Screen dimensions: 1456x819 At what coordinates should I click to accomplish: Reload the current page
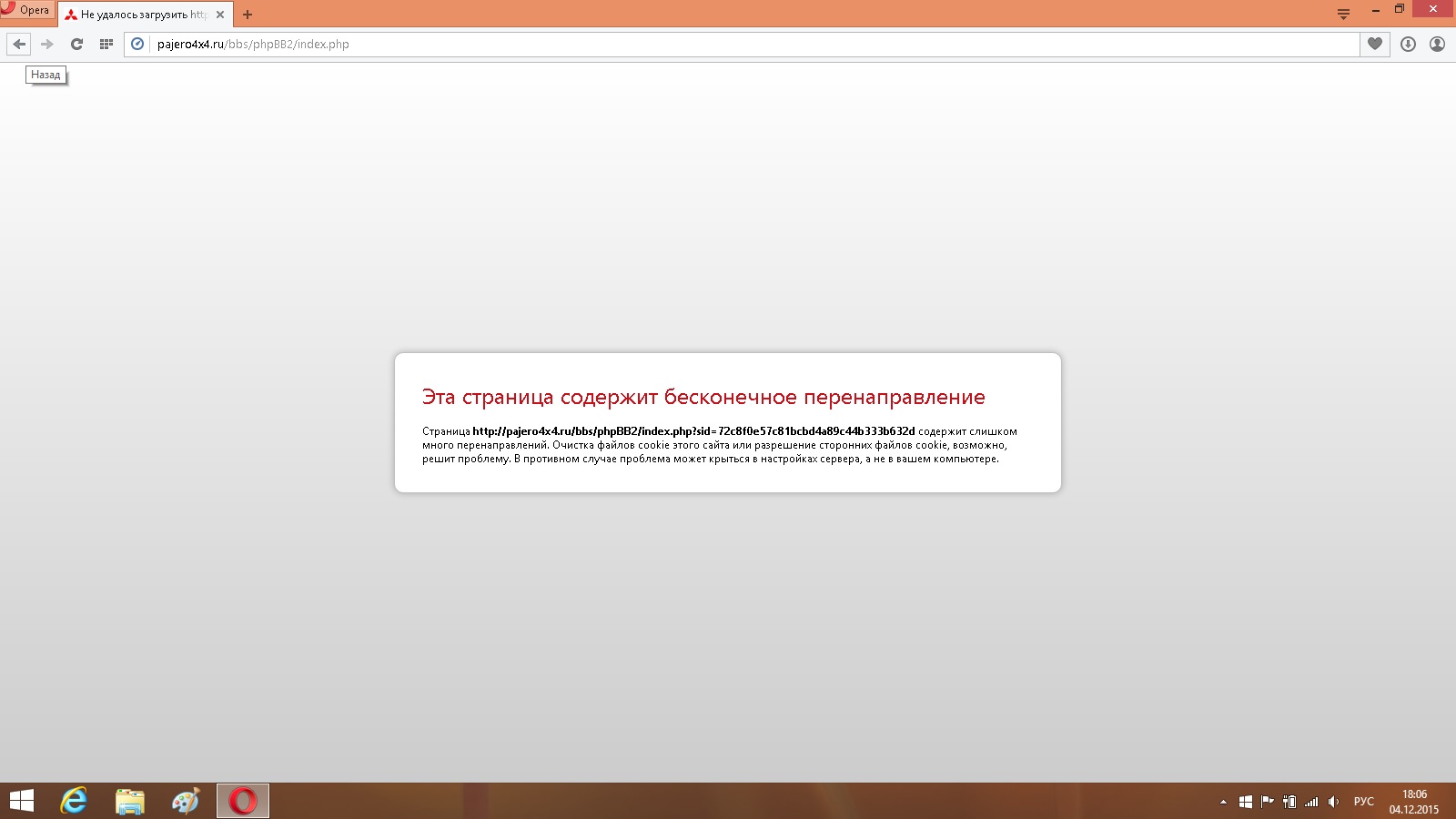coord(76,44)
